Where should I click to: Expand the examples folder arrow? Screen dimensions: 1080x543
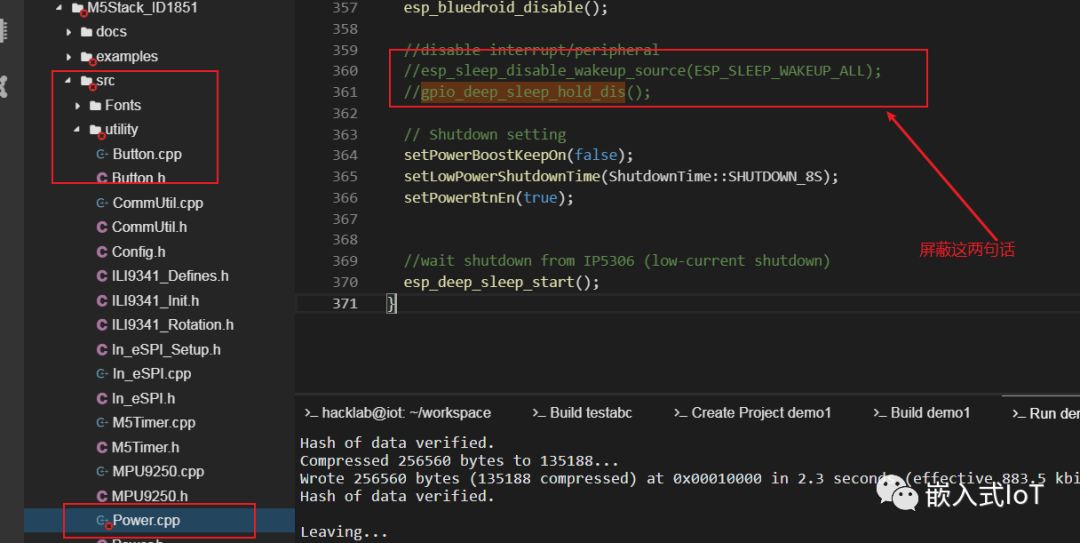69,57
